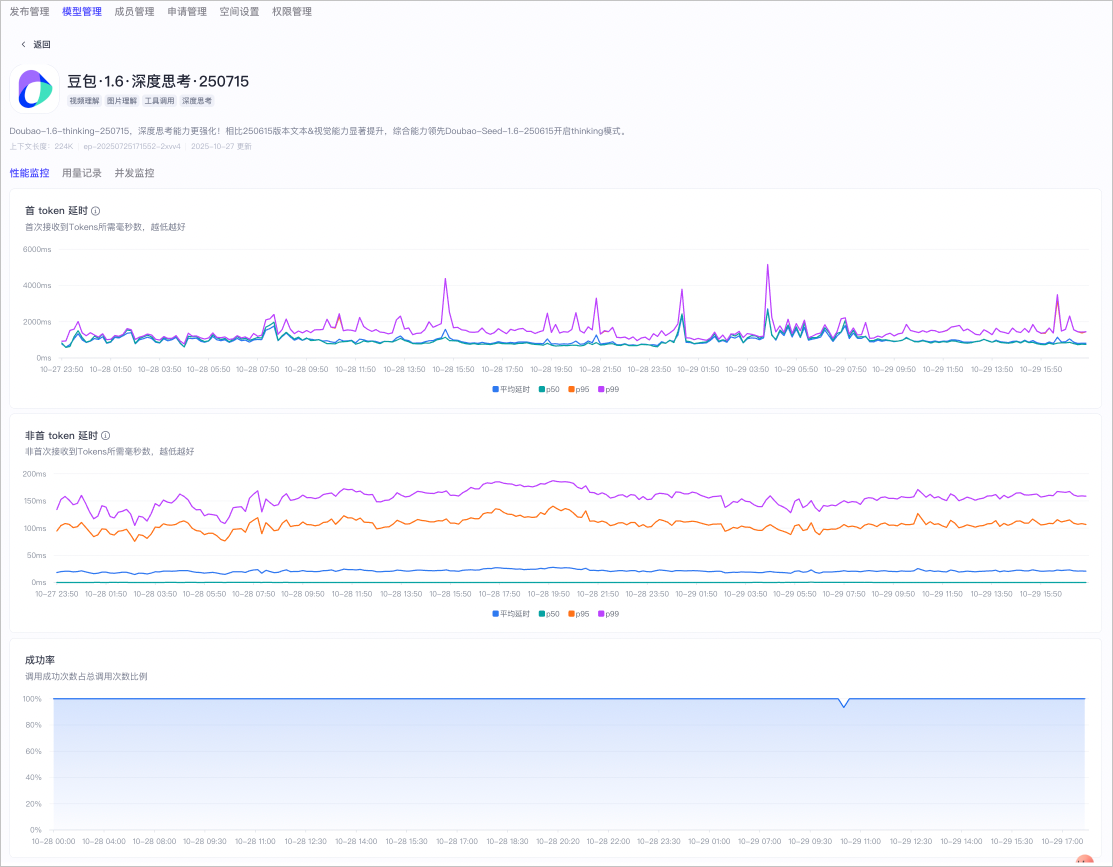The image size is (1113, 867).
Task: Open info icon next to 首 token 延时
Action: tap(96, 211)
